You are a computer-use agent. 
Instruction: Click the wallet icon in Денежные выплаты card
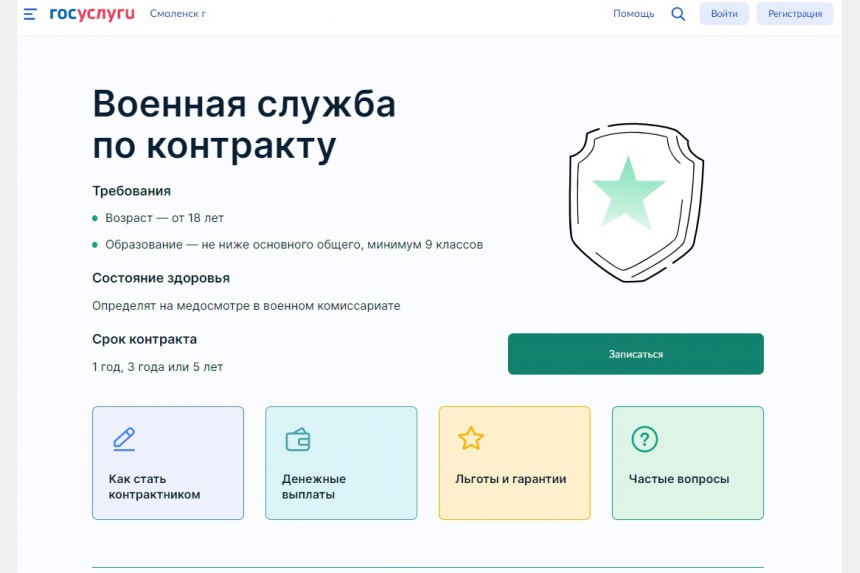pos(298,440)
